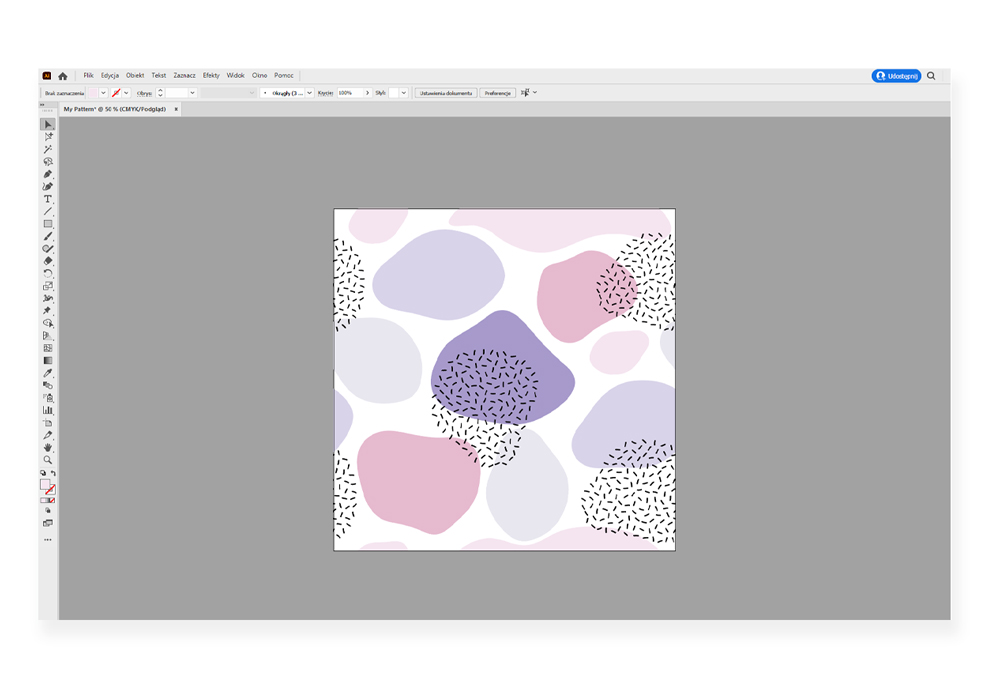Select the Magic Wand tool
The image size is (1000, 686).
(x=47, y=149)
